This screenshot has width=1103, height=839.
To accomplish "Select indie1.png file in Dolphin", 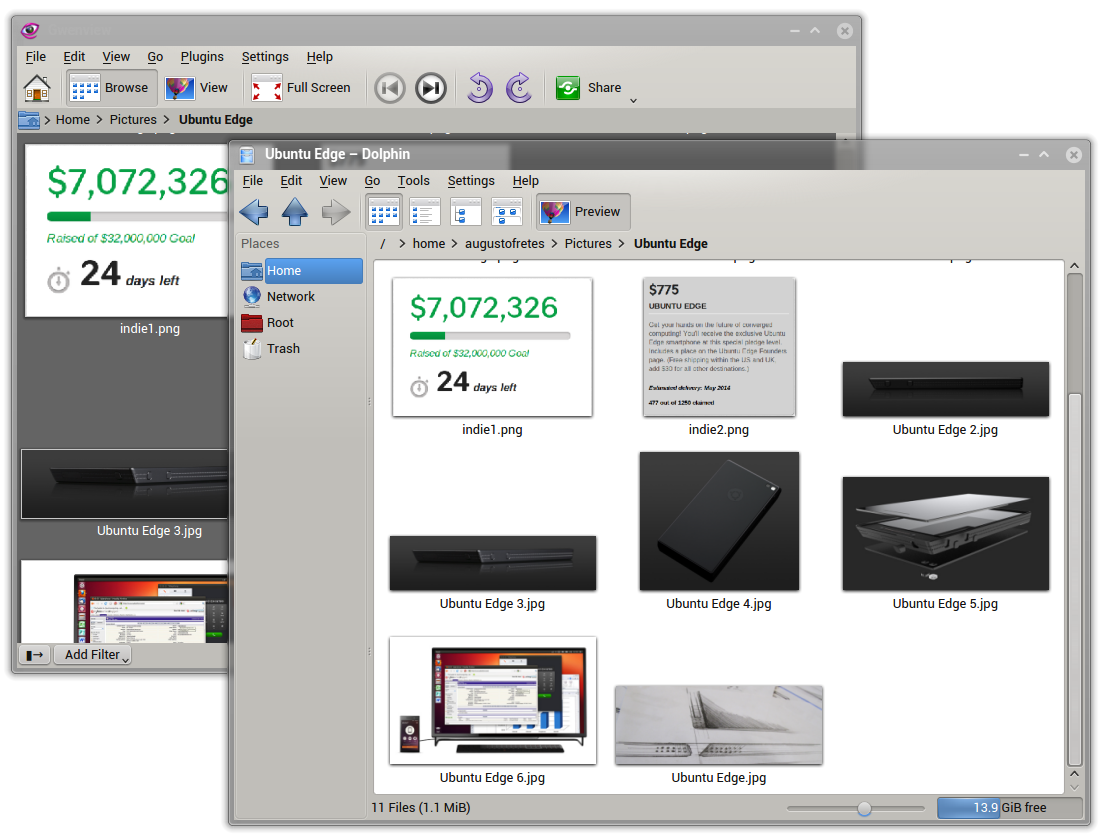I will tap(492, 357).
